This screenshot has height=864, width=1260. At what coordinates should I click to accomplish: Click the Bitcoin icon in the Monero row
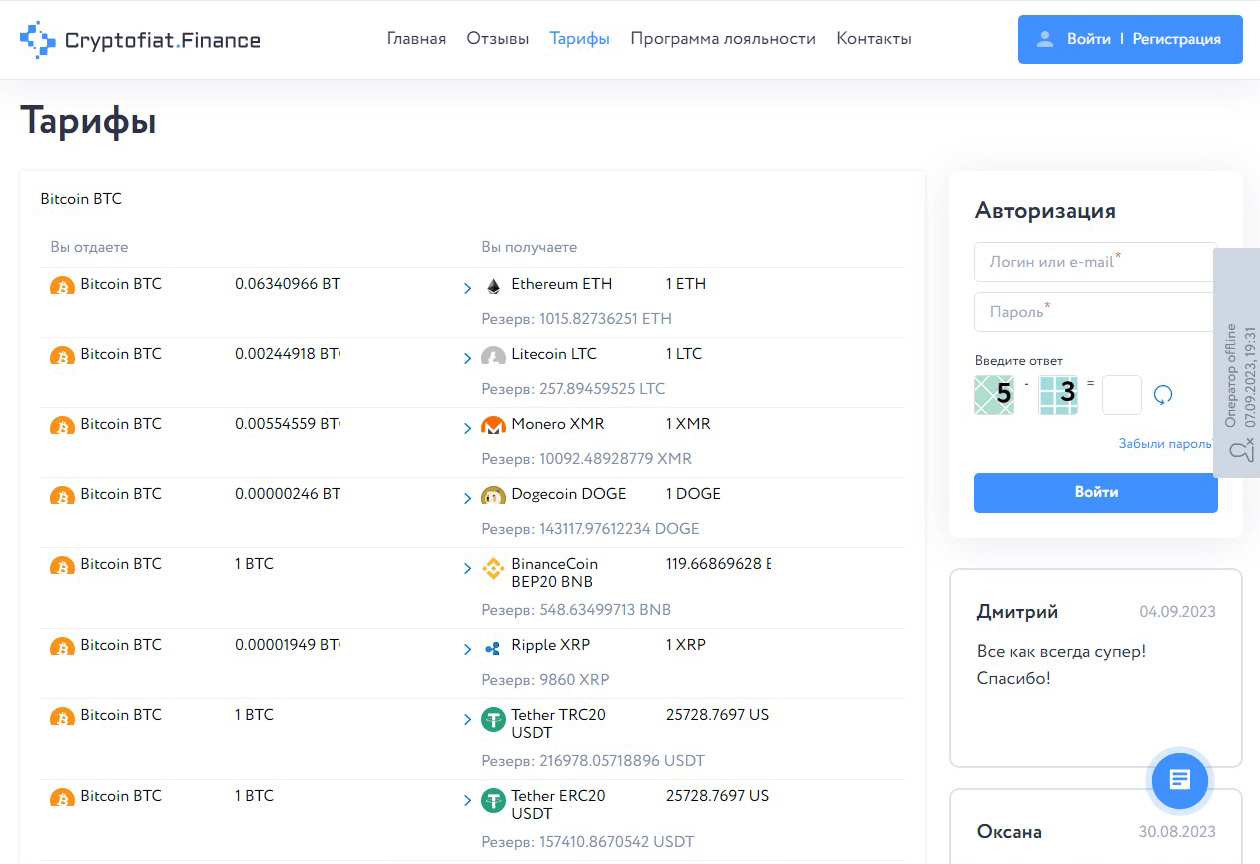62,425
